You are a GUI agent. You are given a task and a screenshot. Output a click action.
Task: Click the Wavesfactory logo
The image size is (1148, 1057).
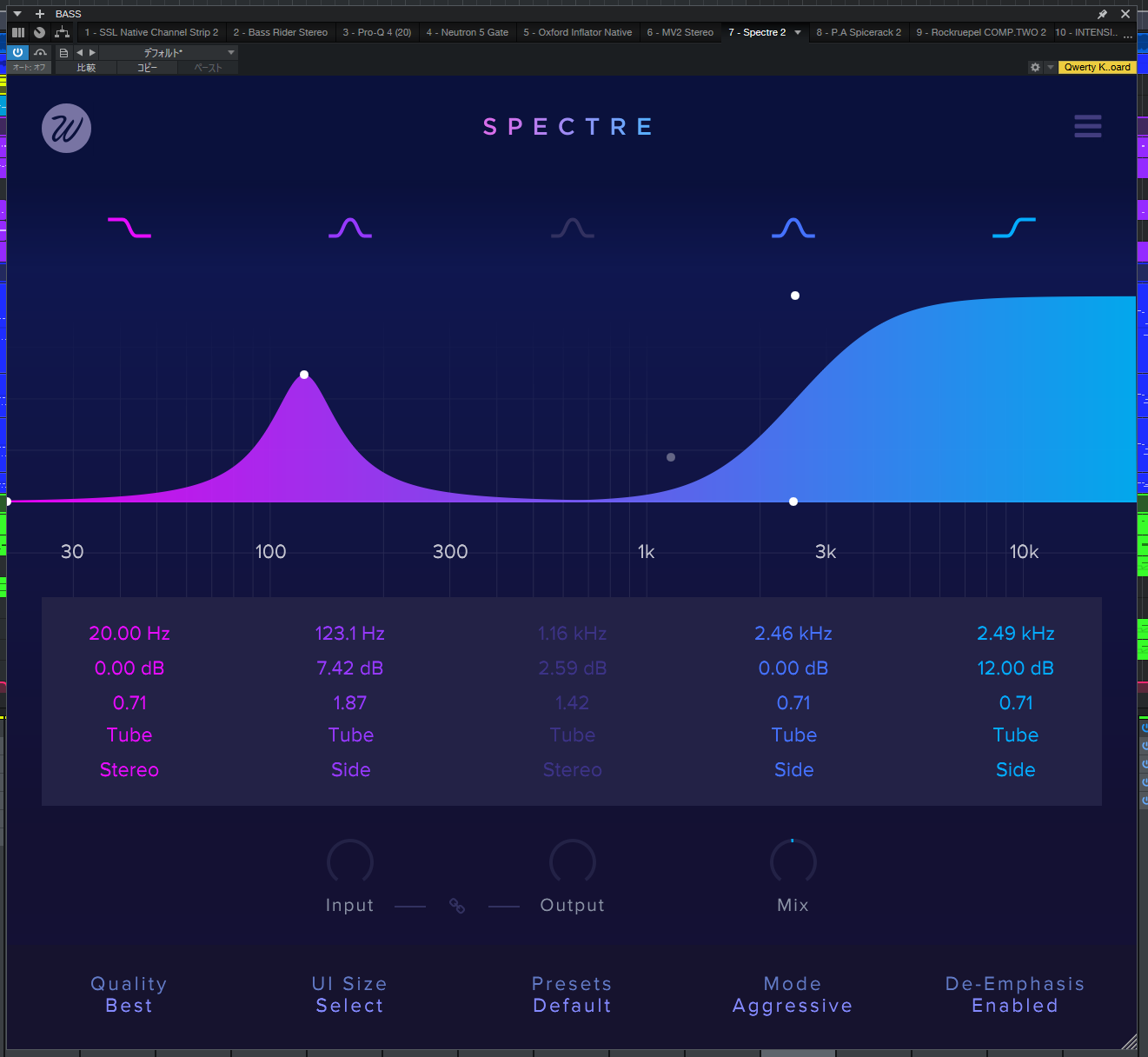(67, 129)
